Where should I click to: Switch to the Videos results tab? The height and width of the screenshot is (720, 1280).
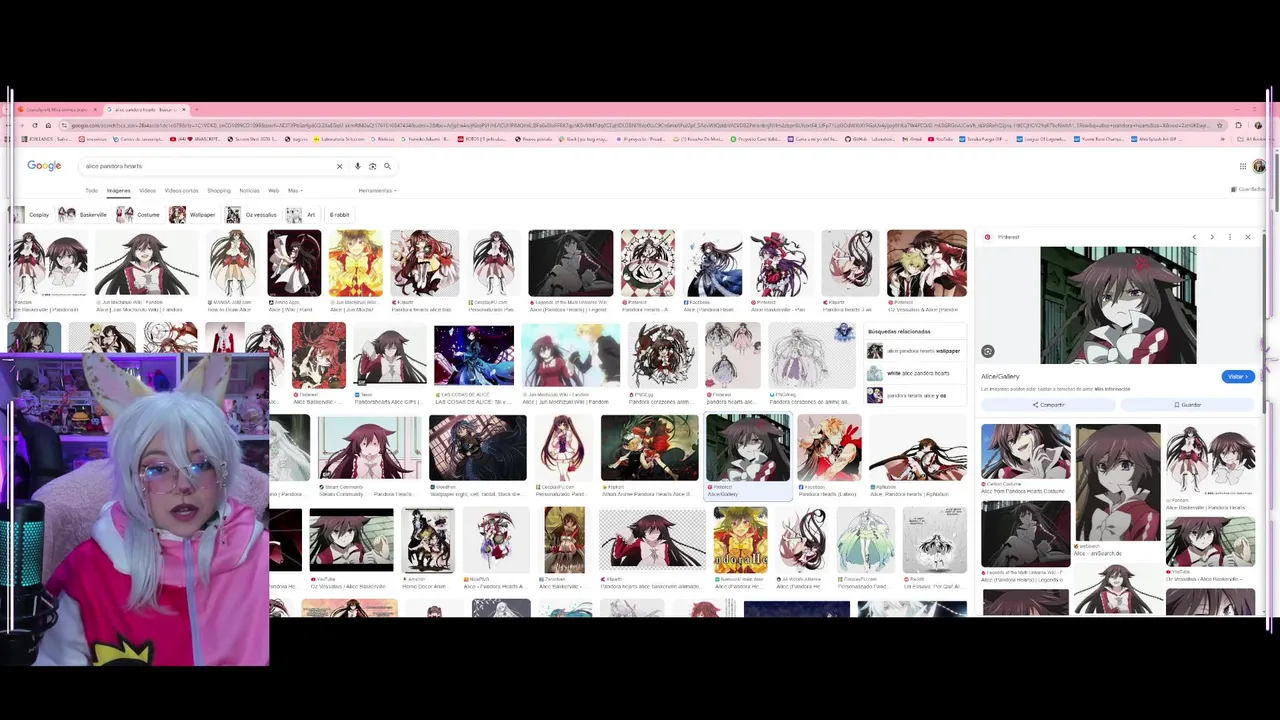click(147, 190)
